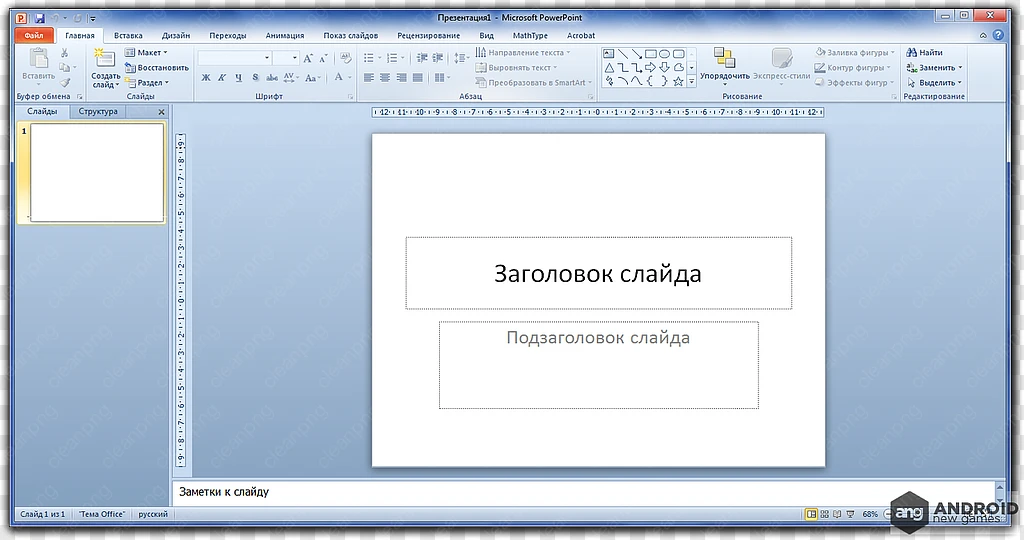Toggle Italic (К) formatting
This screenshot has height=540, width=1024.
coord(222,78)
